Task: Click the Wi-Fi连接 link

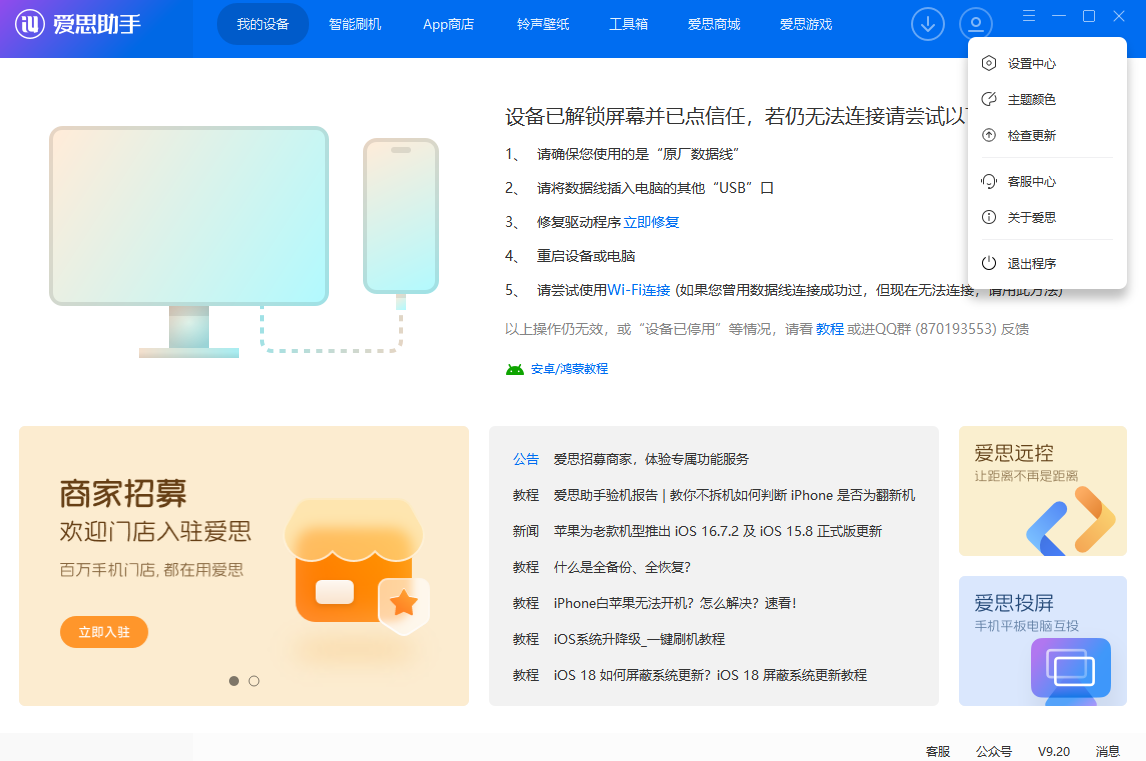Action: pos(639,290)
